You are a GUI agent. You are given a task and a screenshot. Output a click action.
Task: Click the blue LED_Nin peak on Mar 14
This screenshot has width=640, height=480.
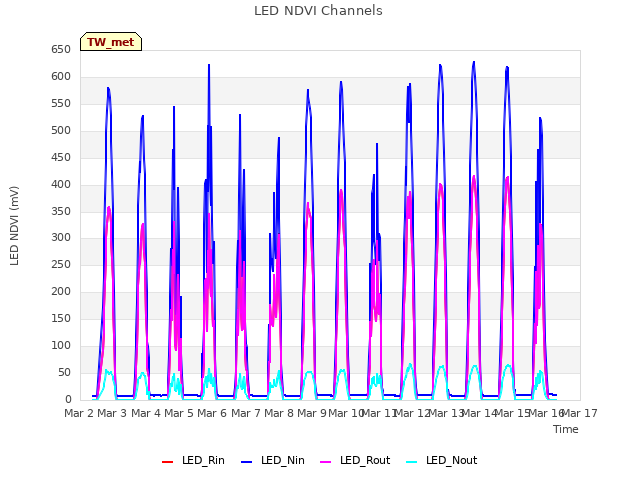[x=474, y=62]
